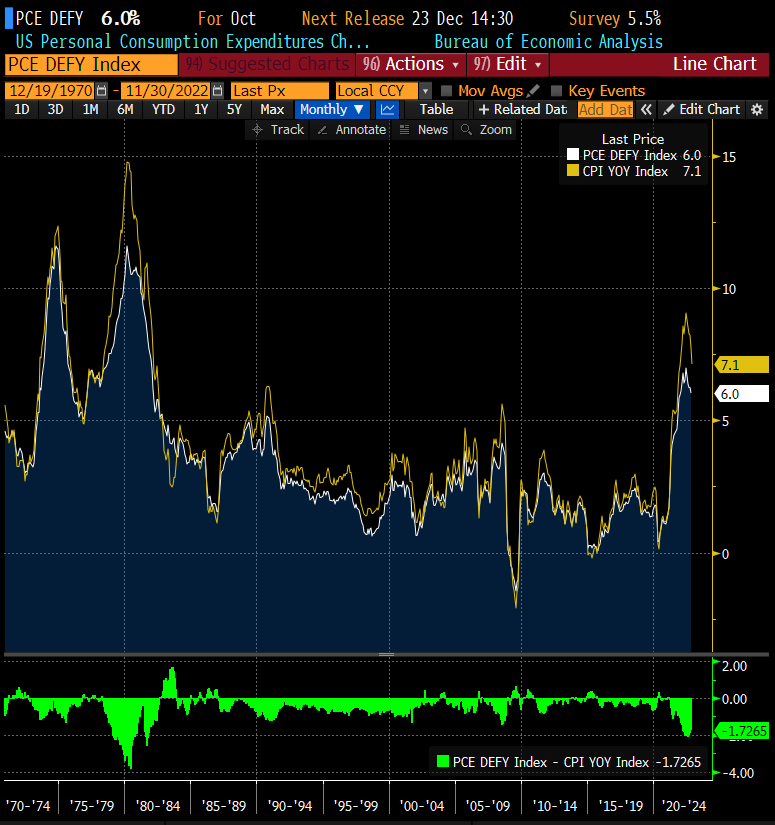This screenshot has height=825, width=775.
Task: Click the Related Data button
Action: 522,110
